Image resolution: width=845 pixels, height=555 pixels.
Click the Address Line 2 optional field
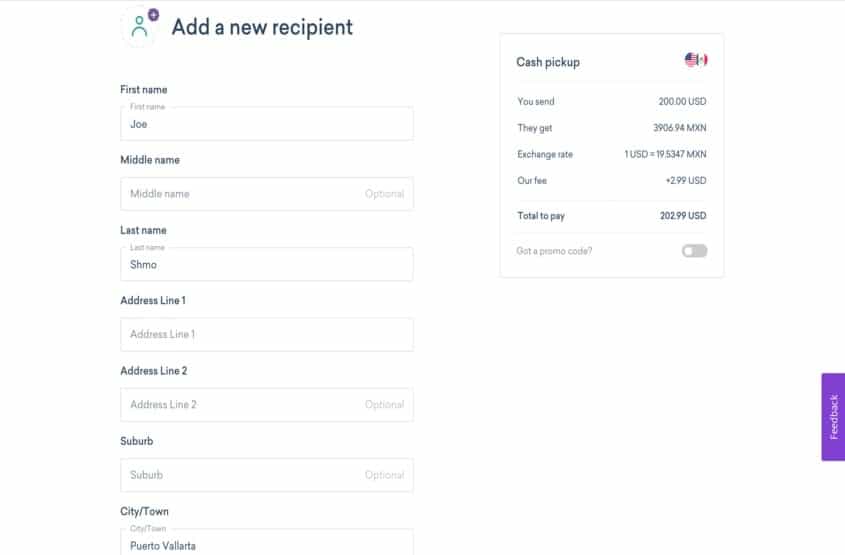pyautogui.click(x=267, y=405)
